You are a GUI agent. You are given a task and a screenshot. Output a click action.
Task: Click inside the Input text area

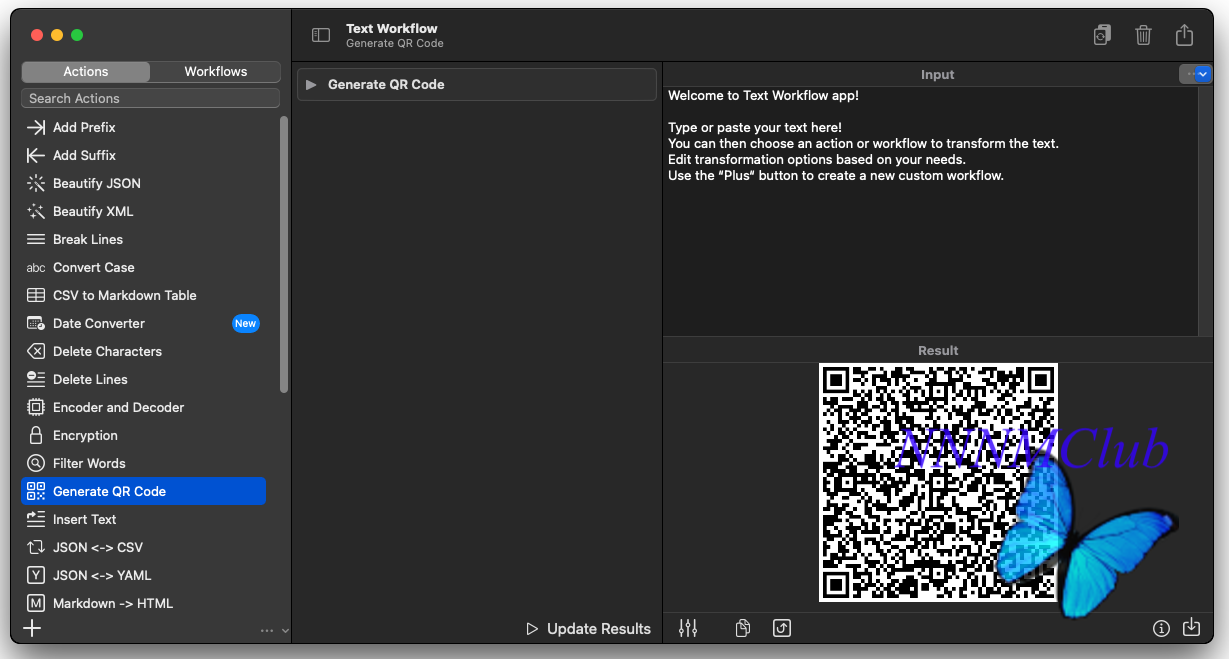[x=930, y=210]
